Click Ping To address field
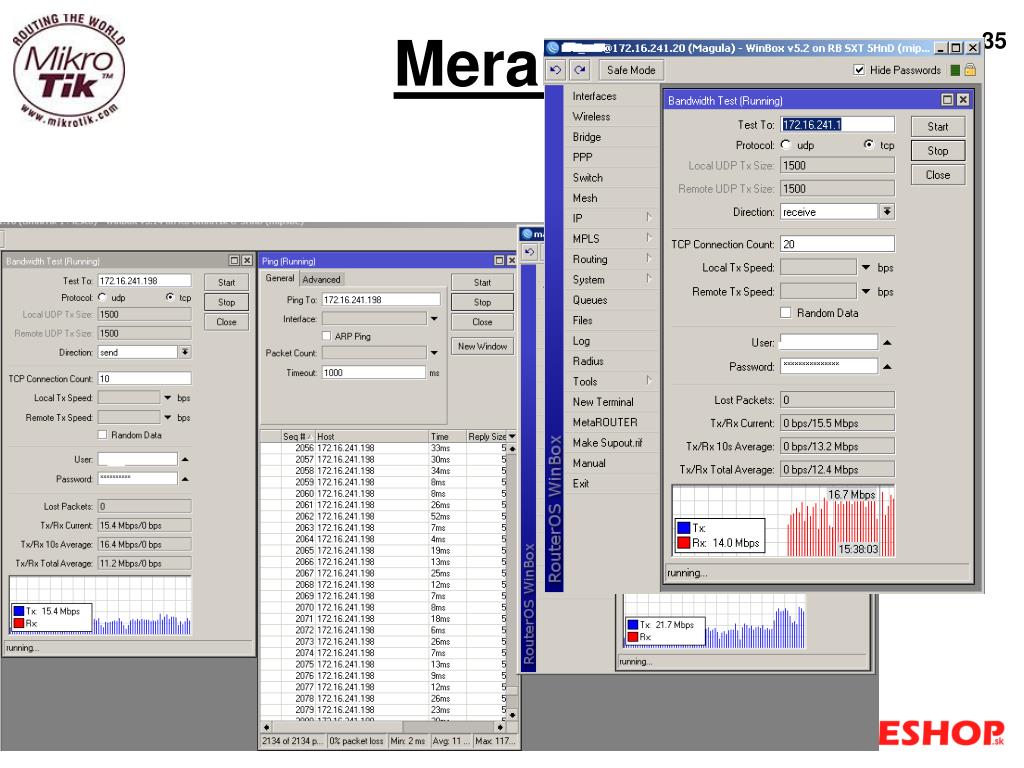1024x768 pixels. [x=381, y=300]
